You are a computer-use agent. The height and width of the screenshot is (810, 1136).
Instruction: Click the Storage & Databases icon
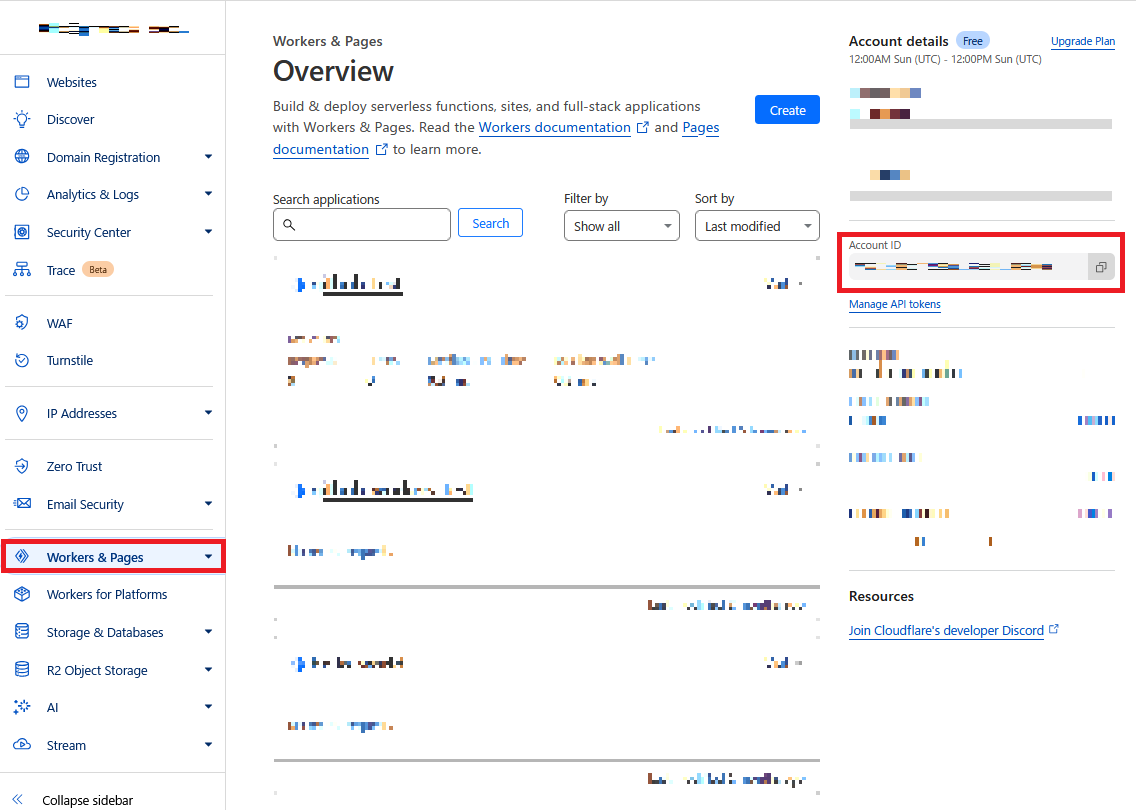(x=22, y=632)
